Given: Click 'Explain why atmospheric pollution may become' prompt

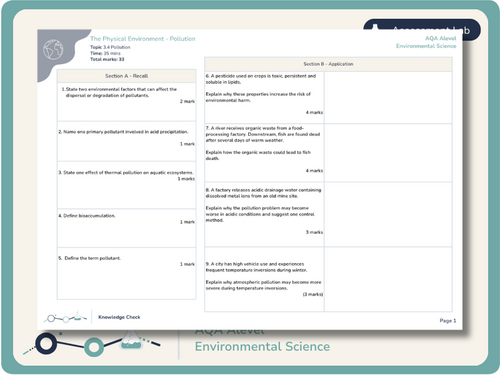Looking at the screenshot, I should click(x=263, y=285).
